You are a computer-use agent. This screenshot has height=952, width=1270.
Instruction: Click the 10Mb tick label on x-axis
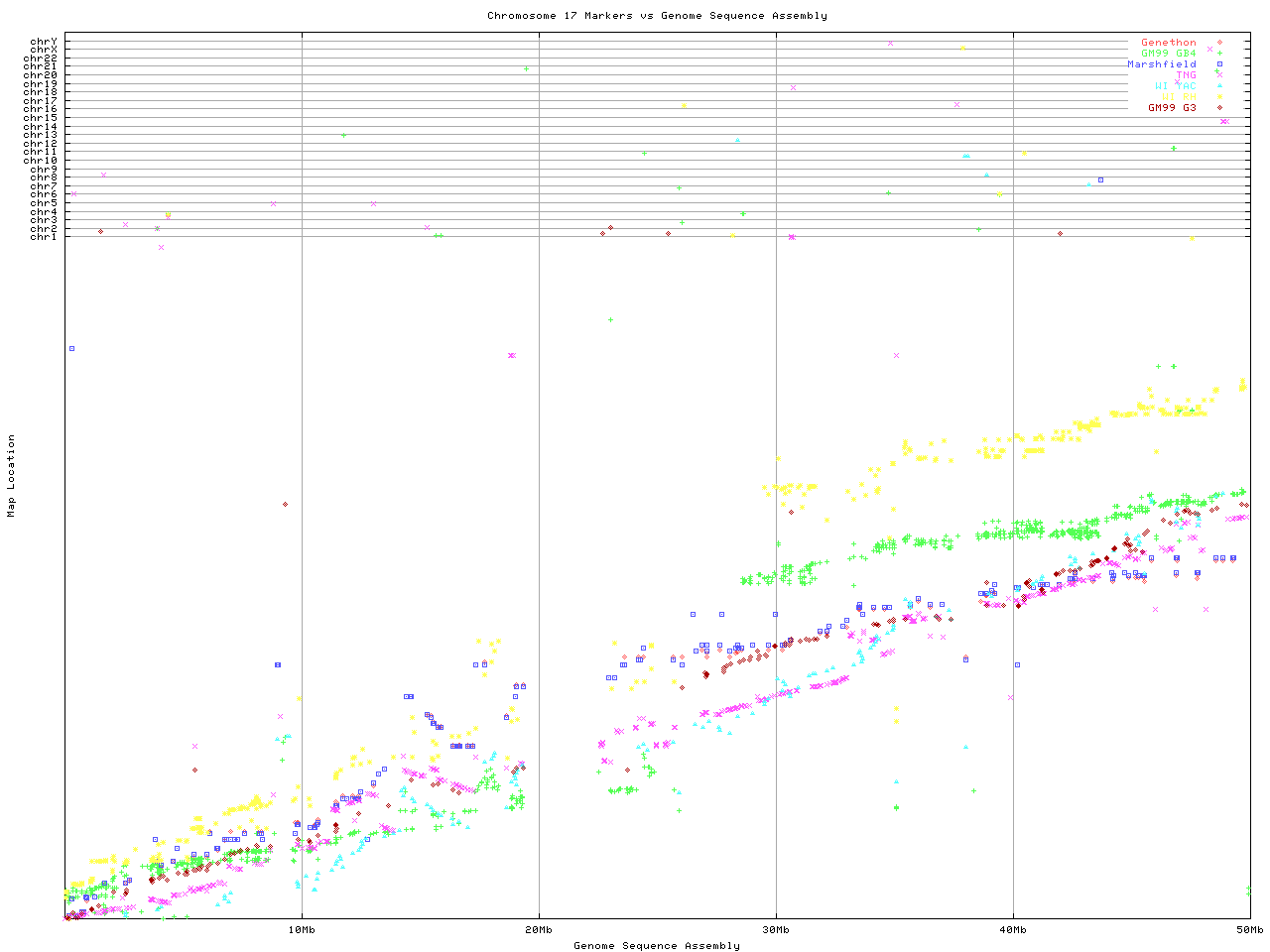click(x=302, y=930)
